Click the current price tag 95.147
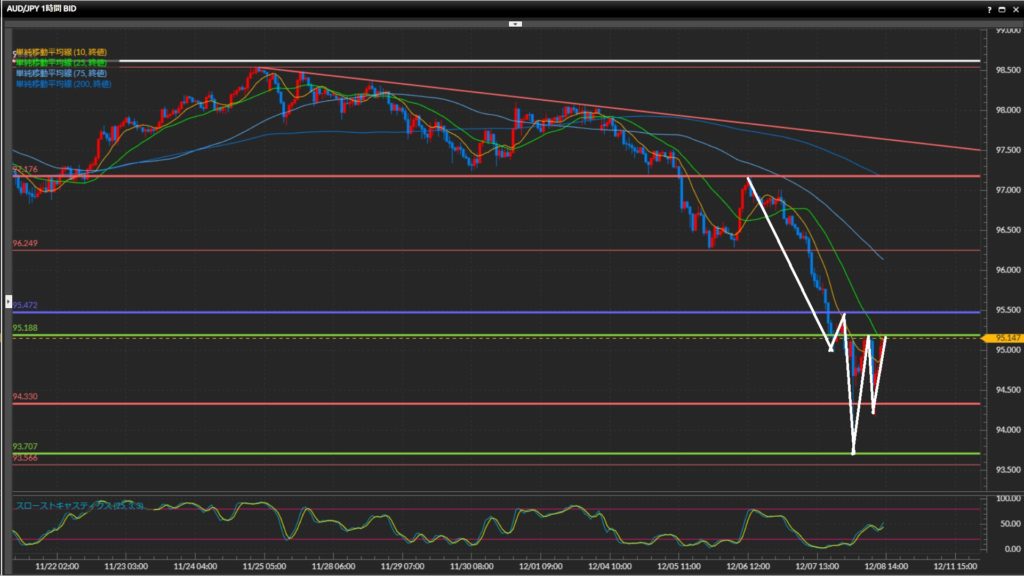The width and height of the screenshot is (1024, 576). point(1005,338)
